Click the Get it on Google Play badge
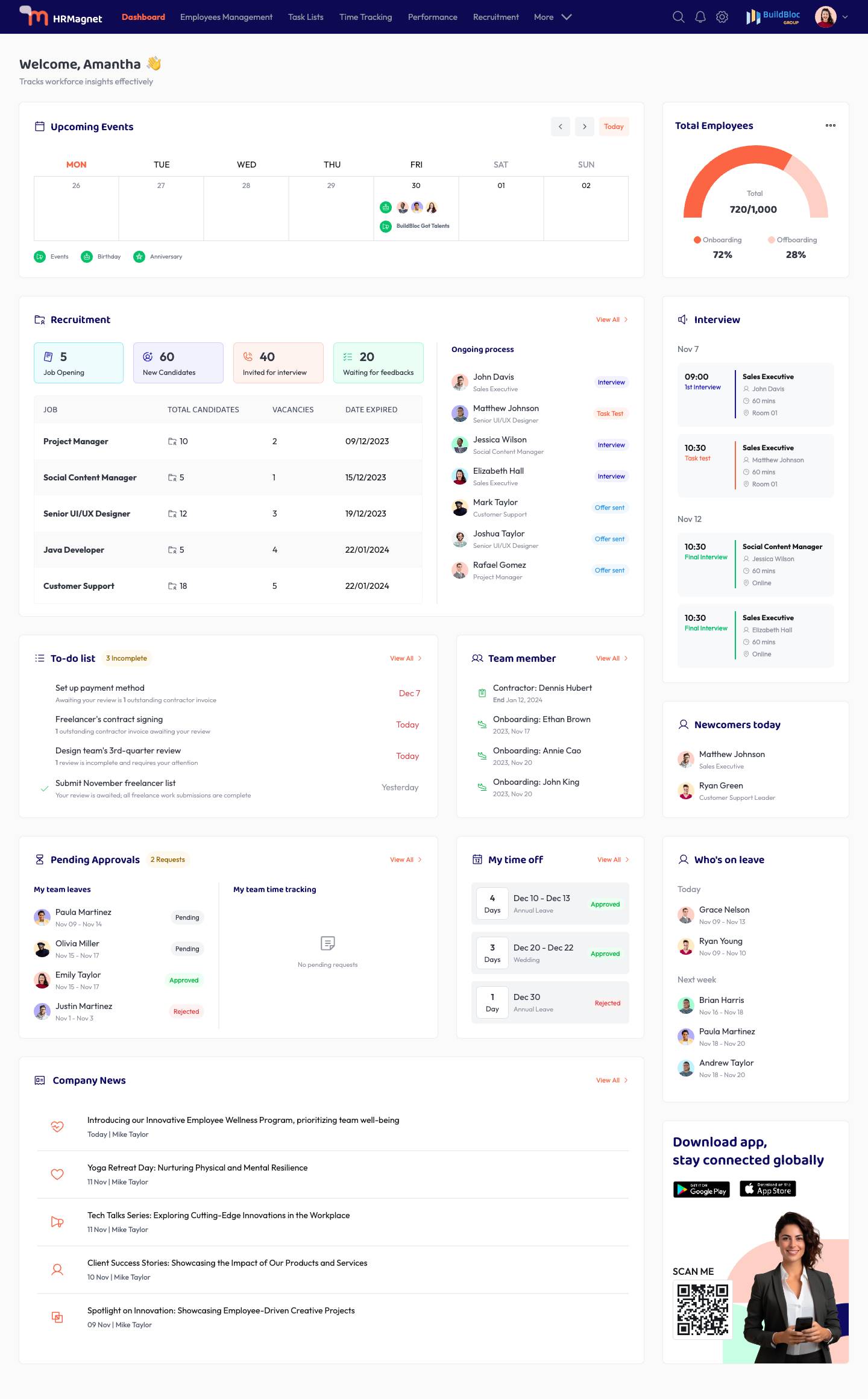The height and width of the screenshot is (1399, 868). pyautogui.click(x=702, y=1189)
